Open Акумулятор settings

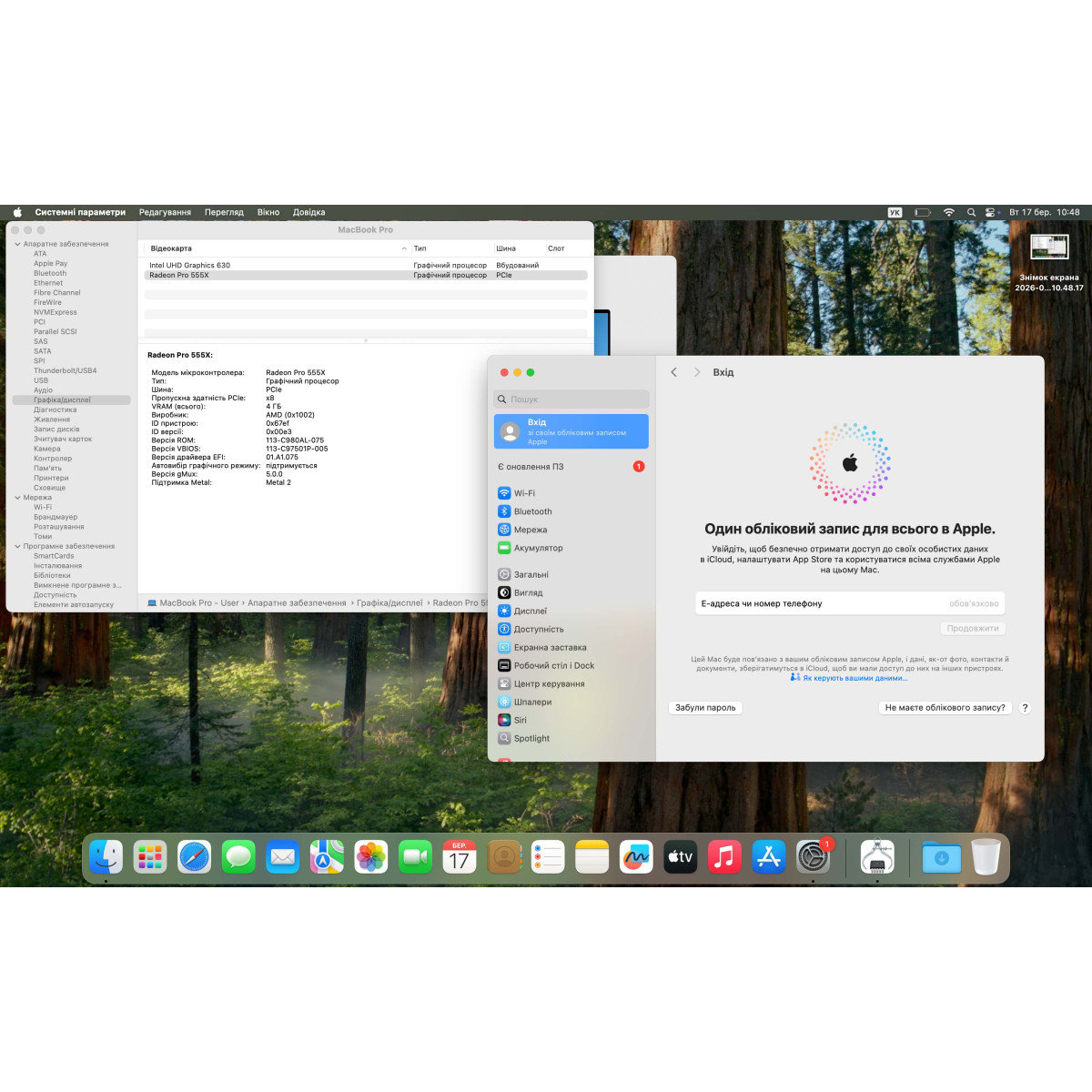click(x=571, y=548)
